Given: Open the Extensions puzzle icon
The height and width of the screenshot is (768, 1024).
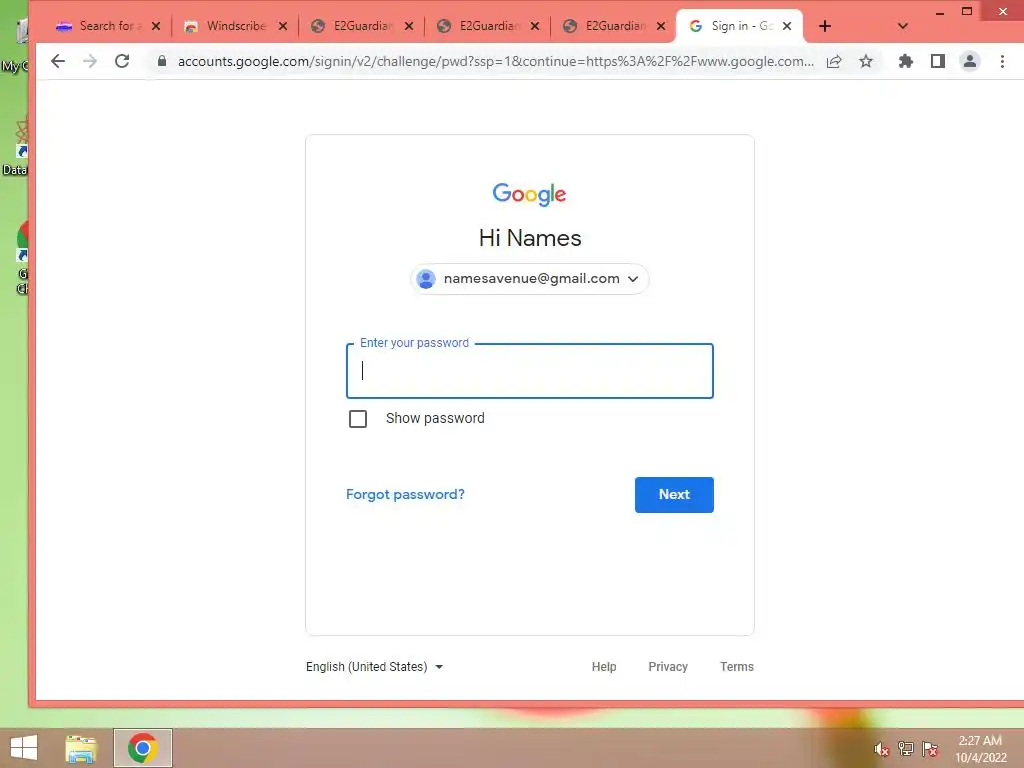Looking at the screenshot, I should (x=906, y=61).
